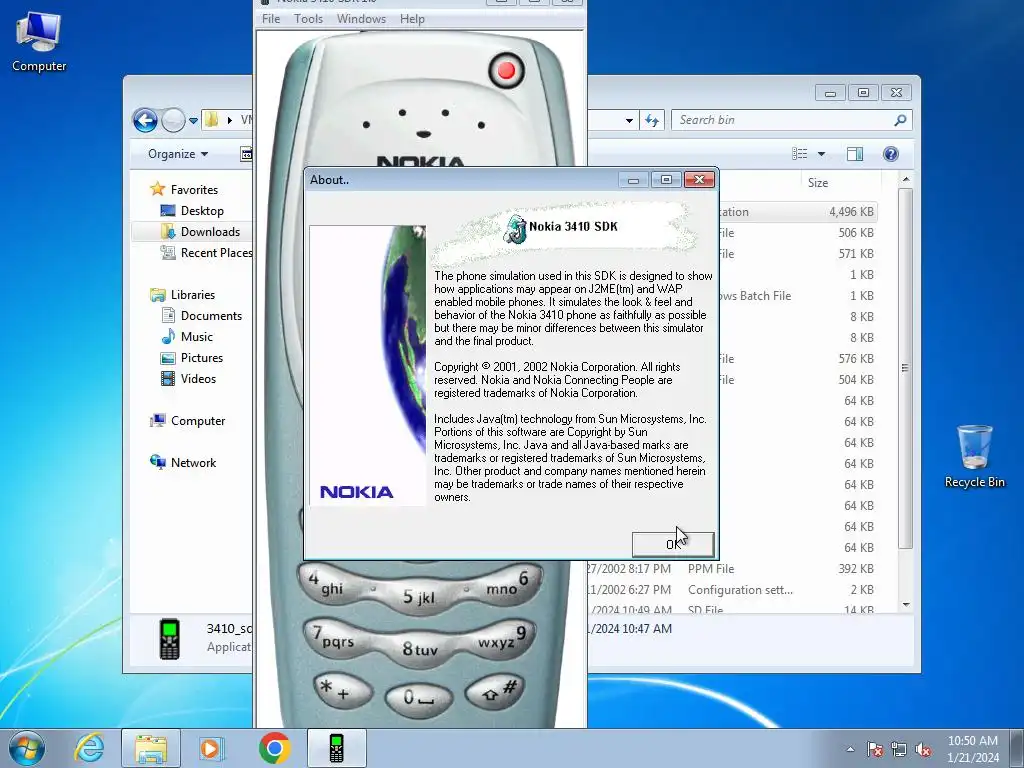
Task: Open Downloads in navigation pane
Action: click(x=210, y=232)
